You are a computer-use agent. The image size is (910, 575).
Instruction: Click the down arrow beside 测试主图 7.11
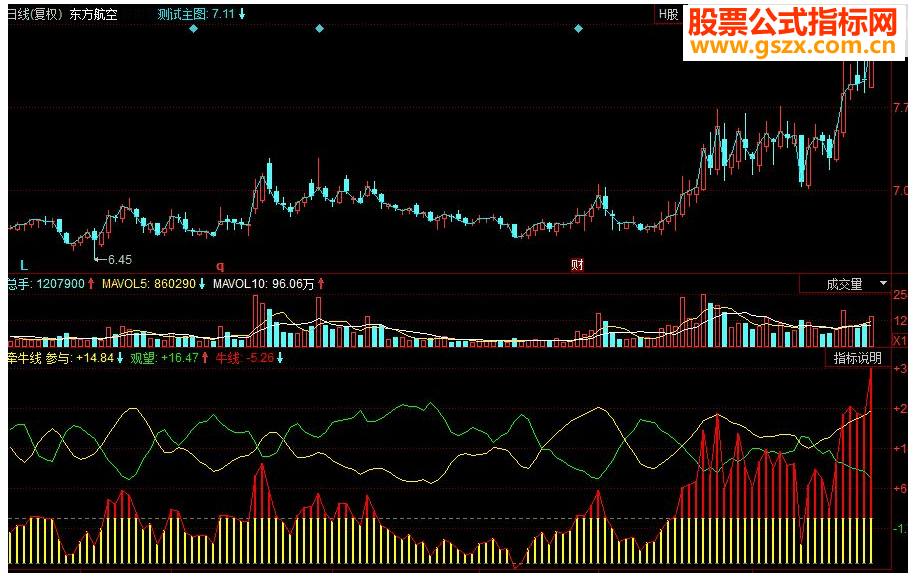(242, 14)
